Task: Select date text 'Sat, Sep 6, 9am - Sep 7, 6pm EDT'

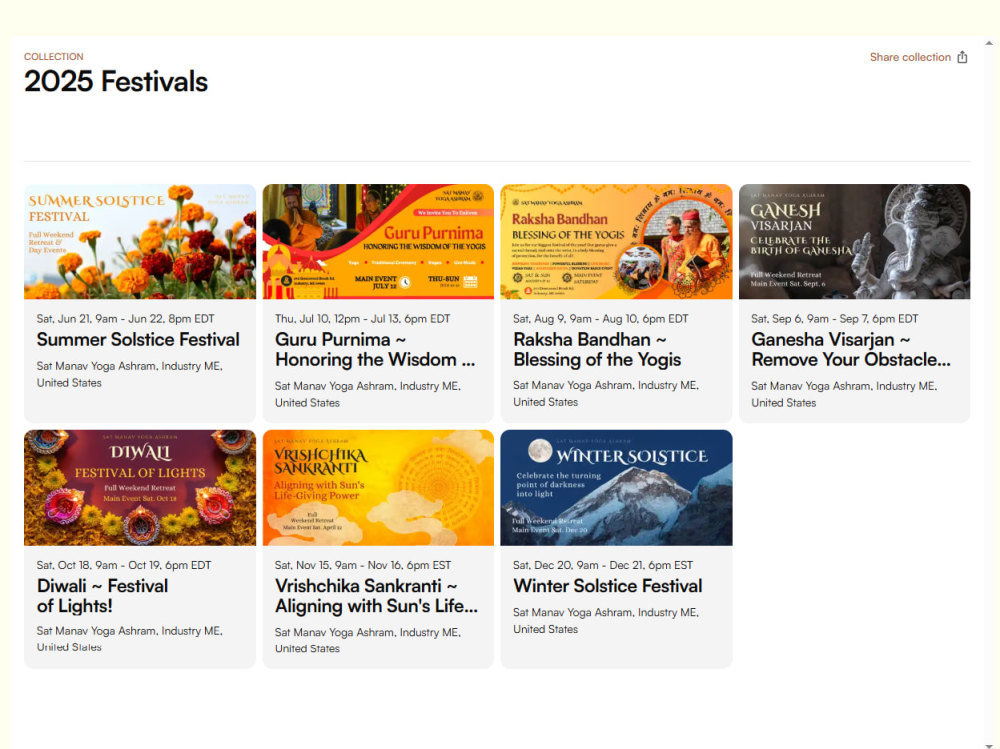Action: click(835, 318)
